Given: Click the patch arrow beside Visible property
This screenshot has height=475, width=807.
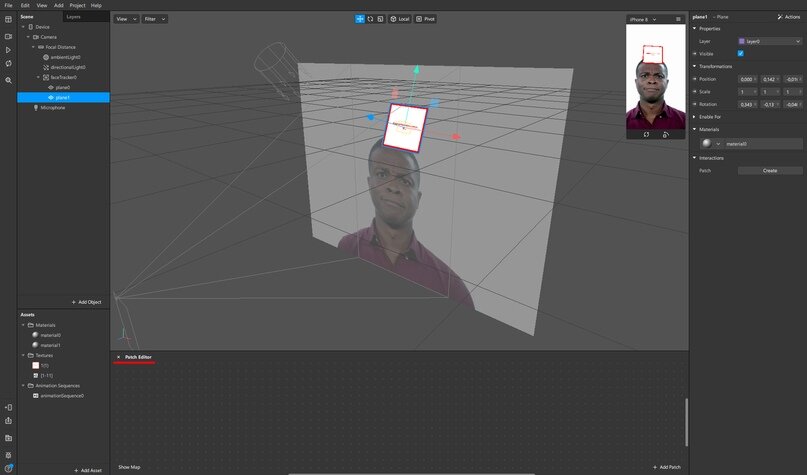Looking at the screenshot, I should [694, 54].
